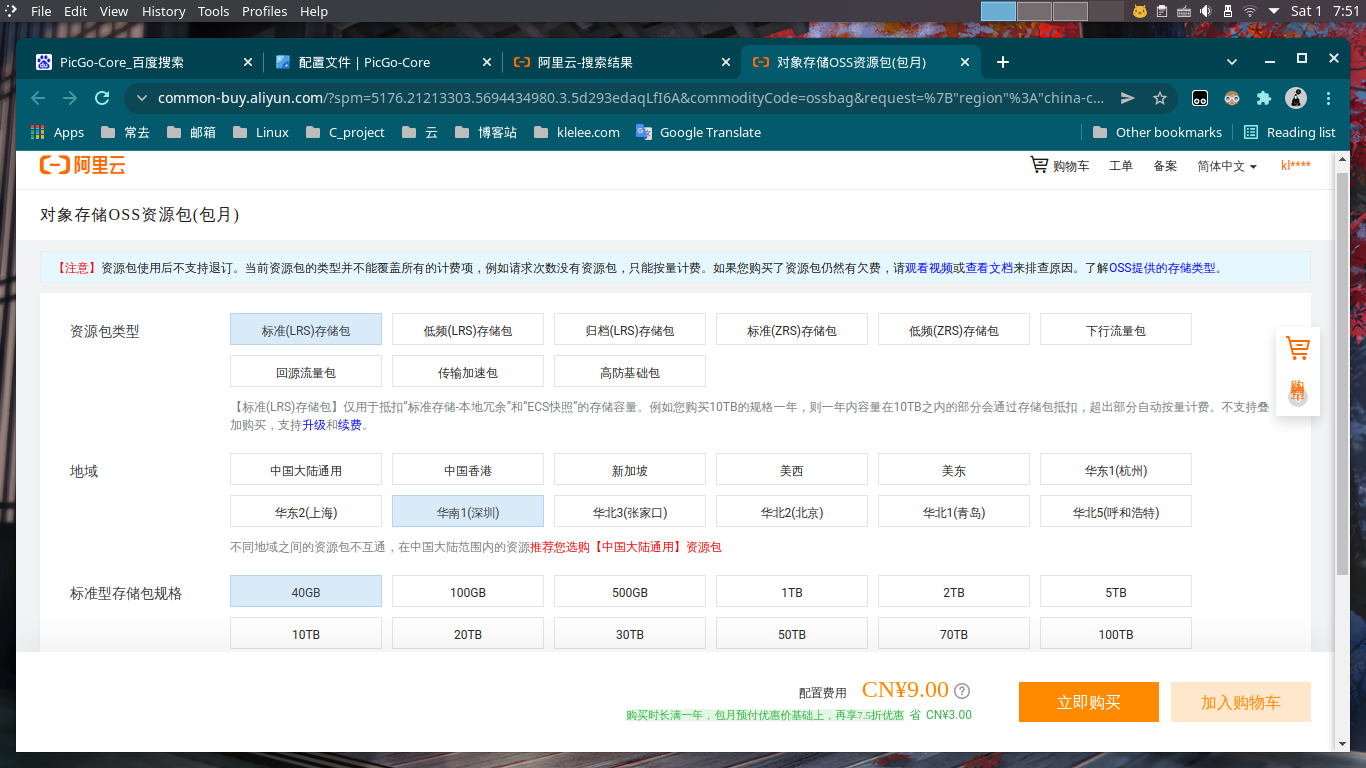1366x768 pixels.
Task: Open the Google Translate bookmark
Action: 698,132
